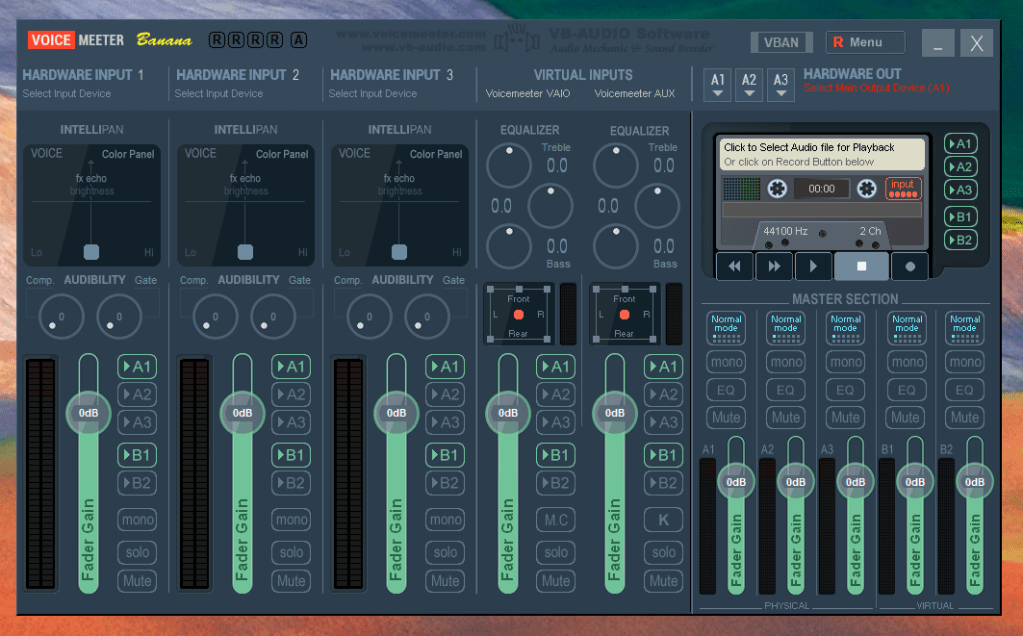The height and width of the screenshot is (636, 1023).
Task: Enable EQ on A1 master bus
Action: 726,390
